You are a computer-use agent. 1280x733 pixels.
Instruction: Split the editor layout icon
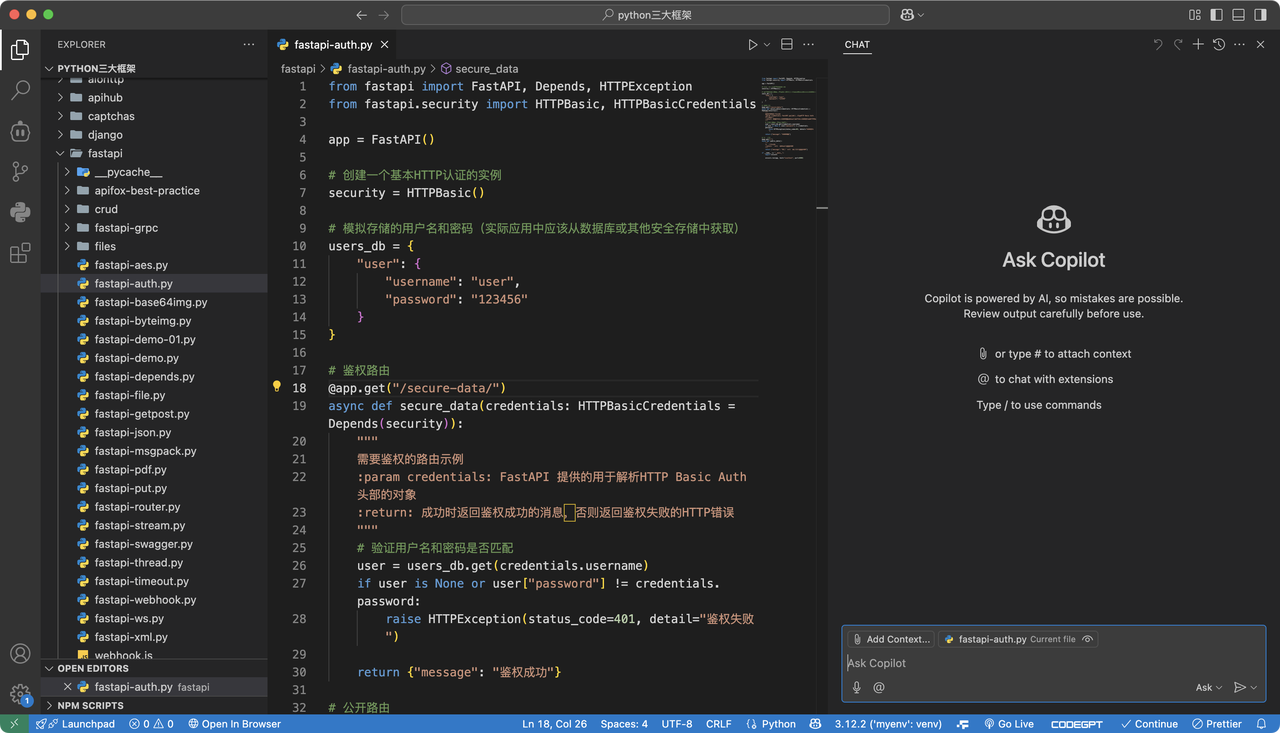point(787,45)
